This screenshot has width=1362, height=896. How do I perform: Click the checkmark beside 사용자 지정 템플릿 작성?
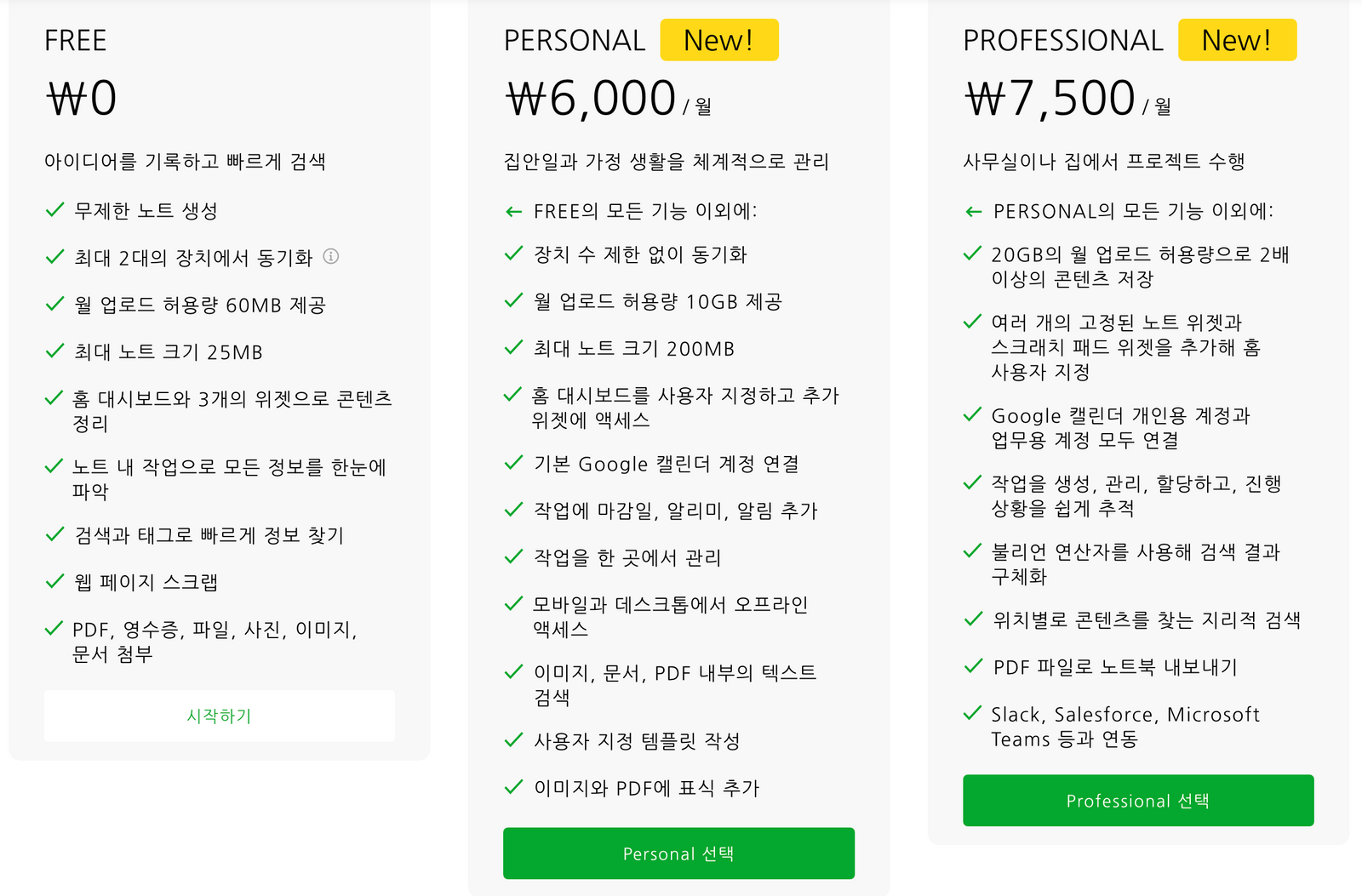[x=513, y=740]
